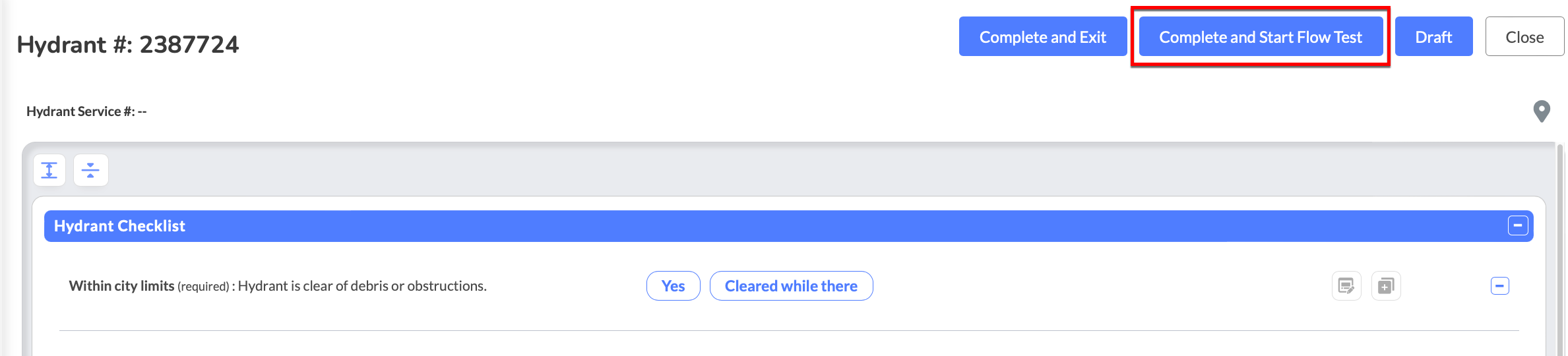Collapse all checklist sections icon
The width and height of the screenshot is (1568, 356).
click(x=90, y=170)
